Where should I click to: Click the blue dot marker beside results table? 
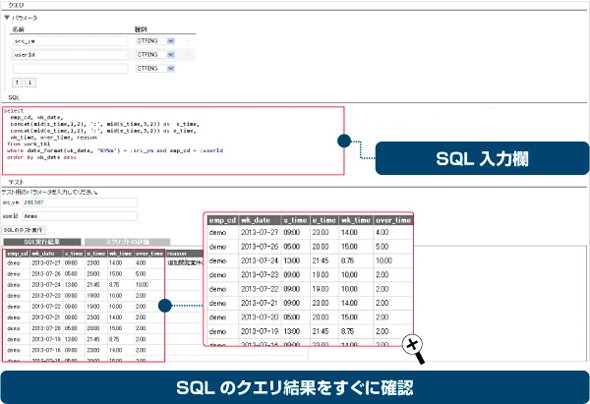(165, 305)
